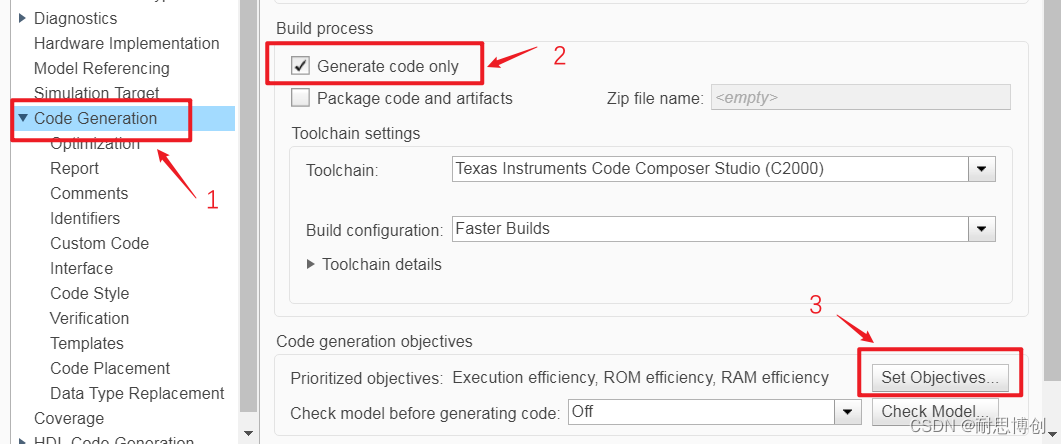Image resolution: width=1061 pixels, height=444 pixels.
Task: Toggle the Generate code only checkbox
Action: [x=300, y=67]
